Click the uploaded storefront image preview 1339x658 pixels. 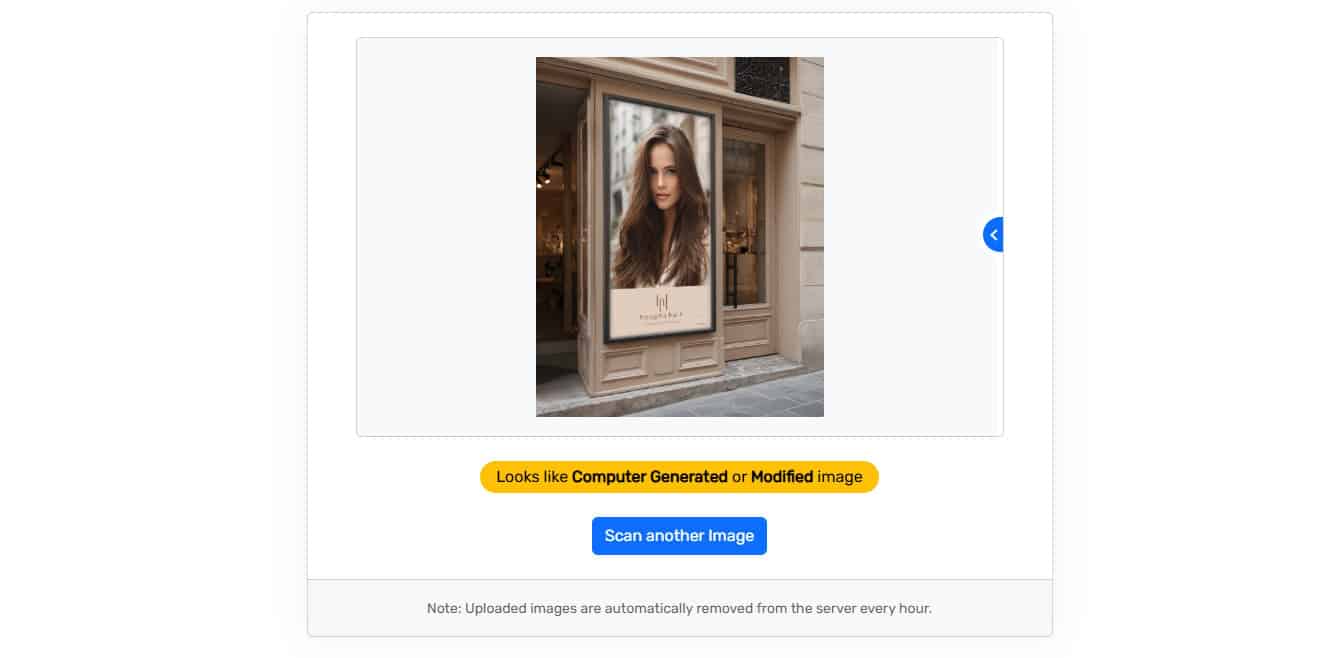pos(679,236)
